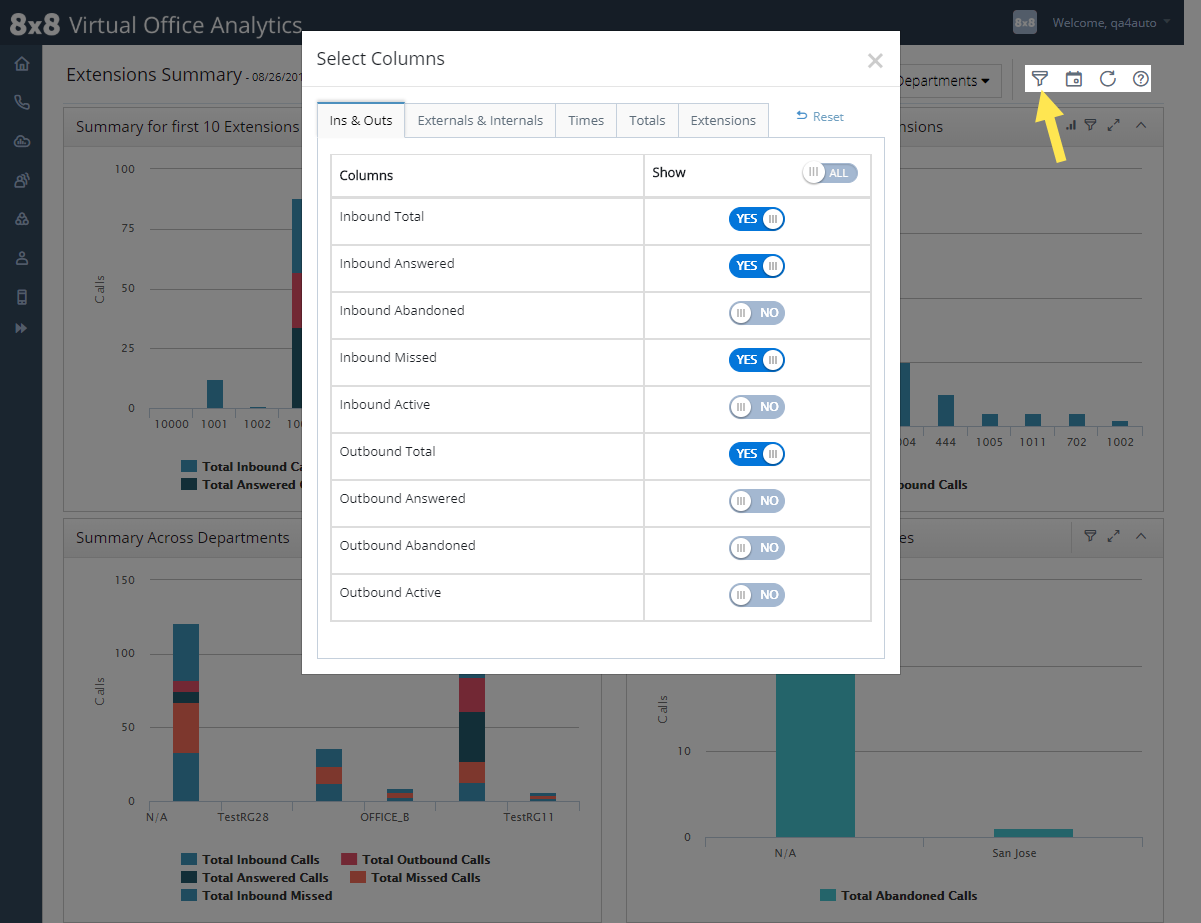
Task: Open the Home dashboard from the sidebar
Action: (21, 62)
